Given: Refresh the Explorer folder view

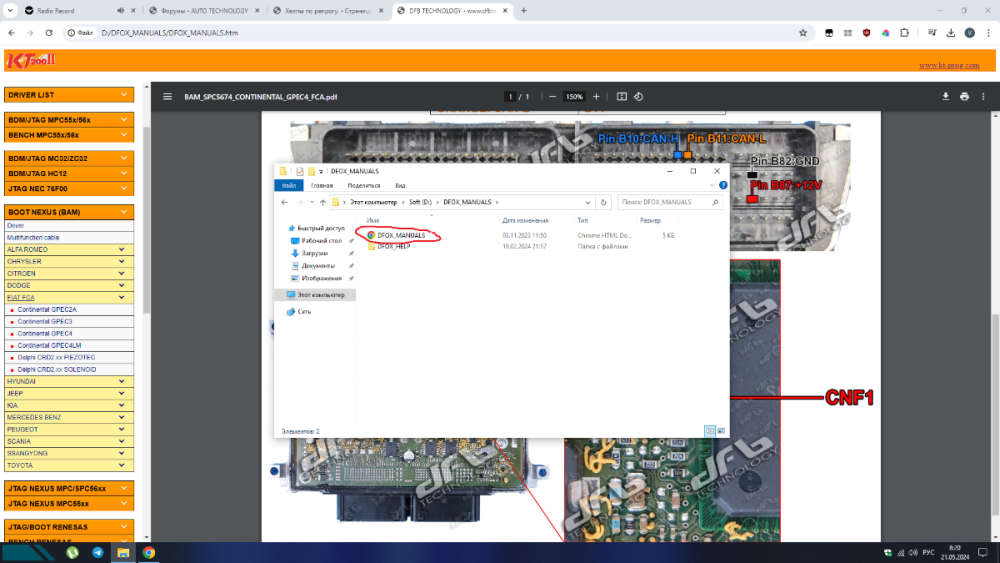Looking at the screenshot, I should (x=603, y=203).
